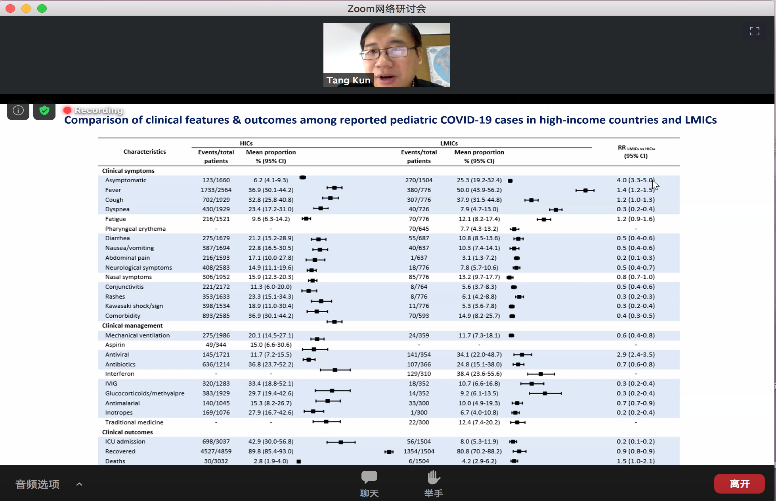Image resolution: width=776 pixels, height=501 pixels.
Task: Click the macOS yellow minimize window button
Action: (27, 7)
